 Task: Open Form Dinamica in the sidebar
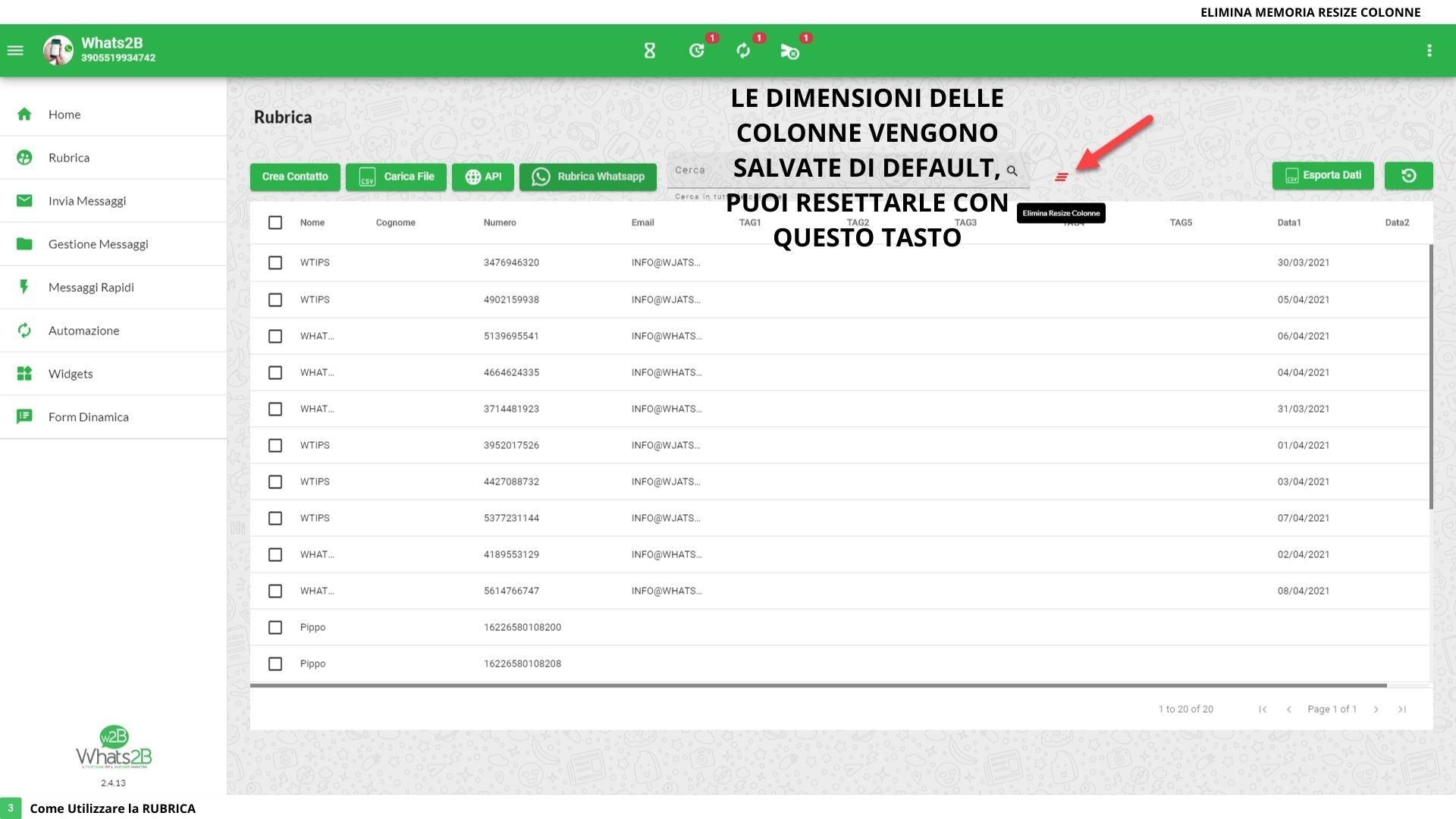tap(114, 417)
